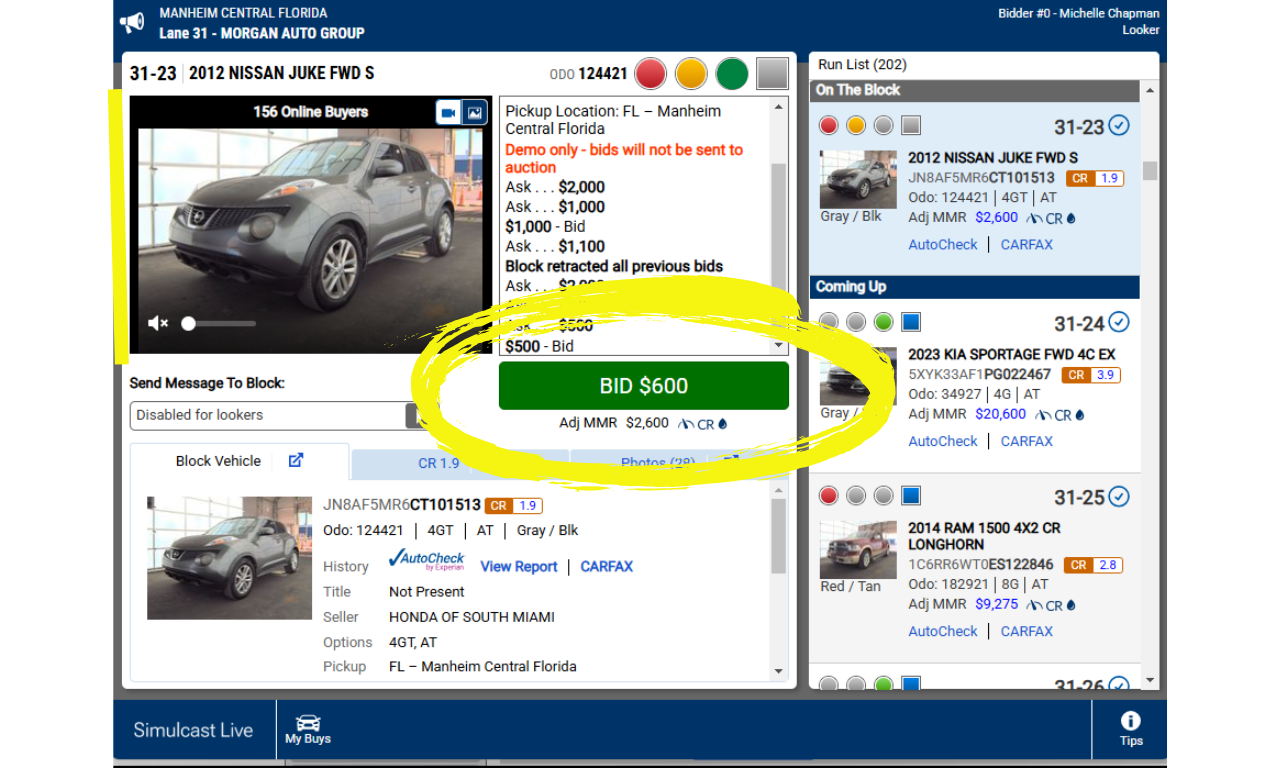Switch to video camera view

(447, 112)
